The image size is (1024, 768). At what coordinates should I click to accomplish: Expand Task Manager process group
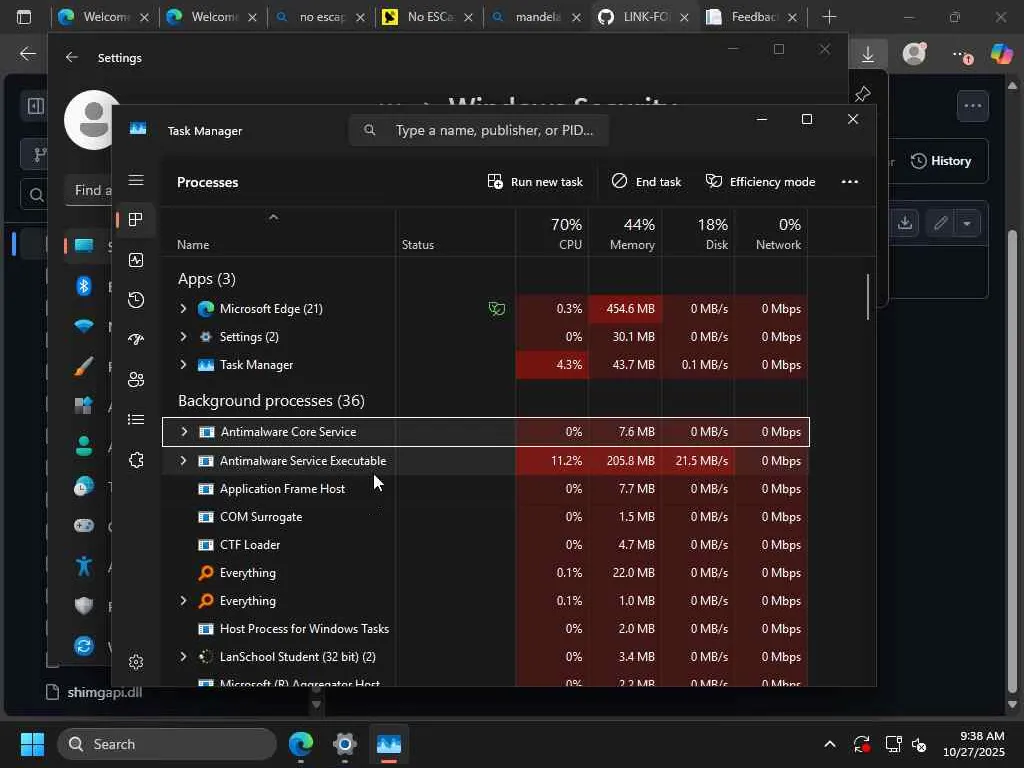pos(184,364)
